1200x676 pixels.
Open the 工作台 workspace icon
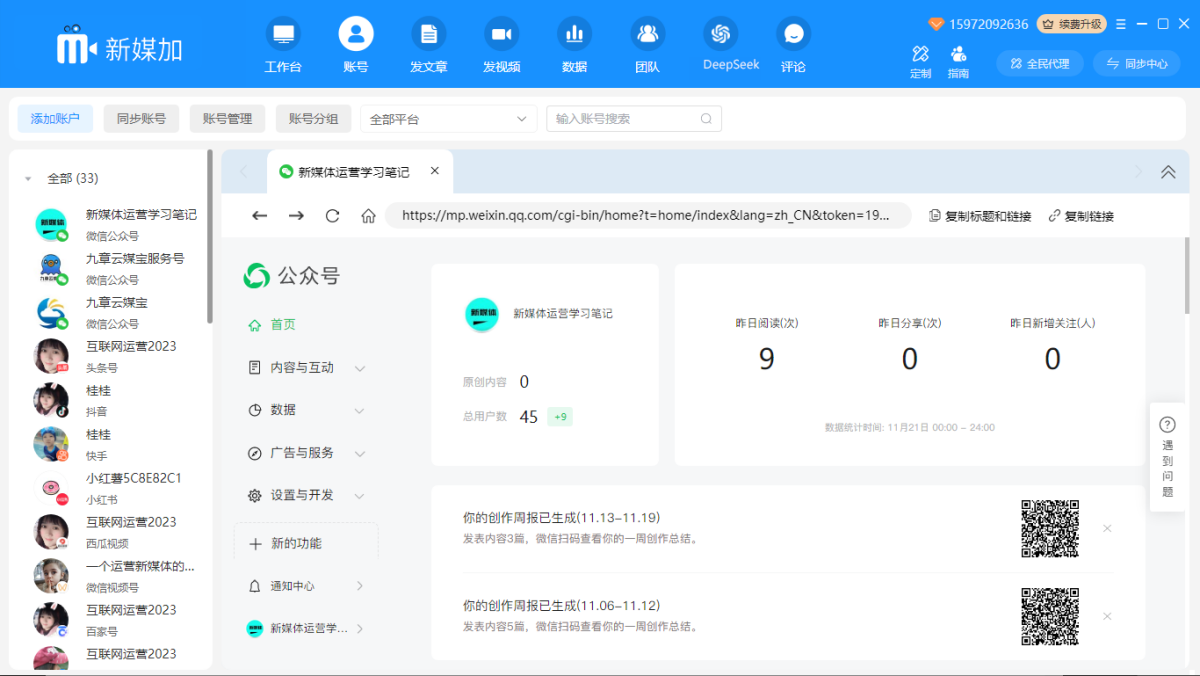[x=283, y=44]
